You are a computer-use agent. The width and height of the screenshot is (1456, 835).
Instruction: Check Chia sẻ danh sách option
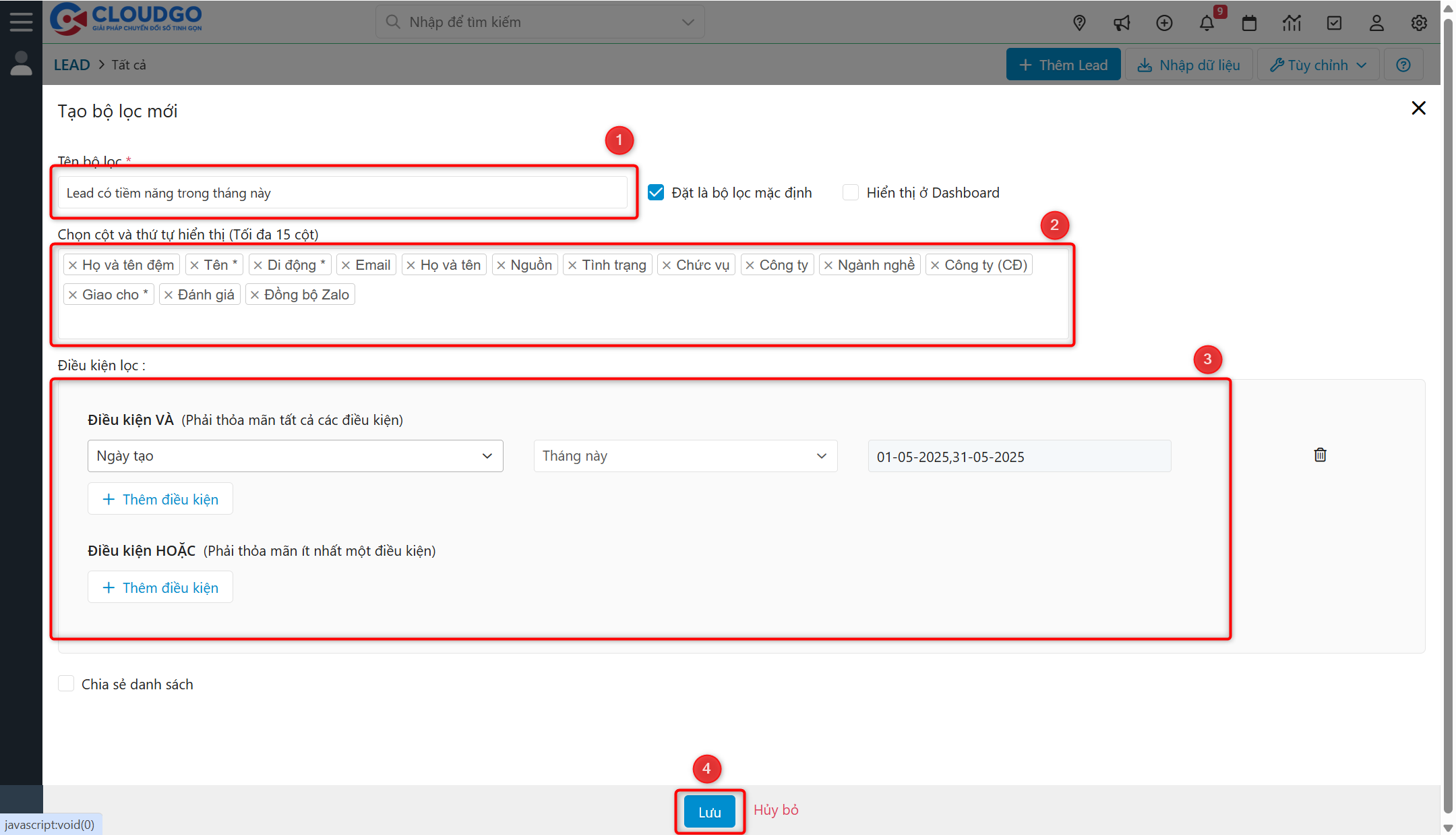coord(66,683)
